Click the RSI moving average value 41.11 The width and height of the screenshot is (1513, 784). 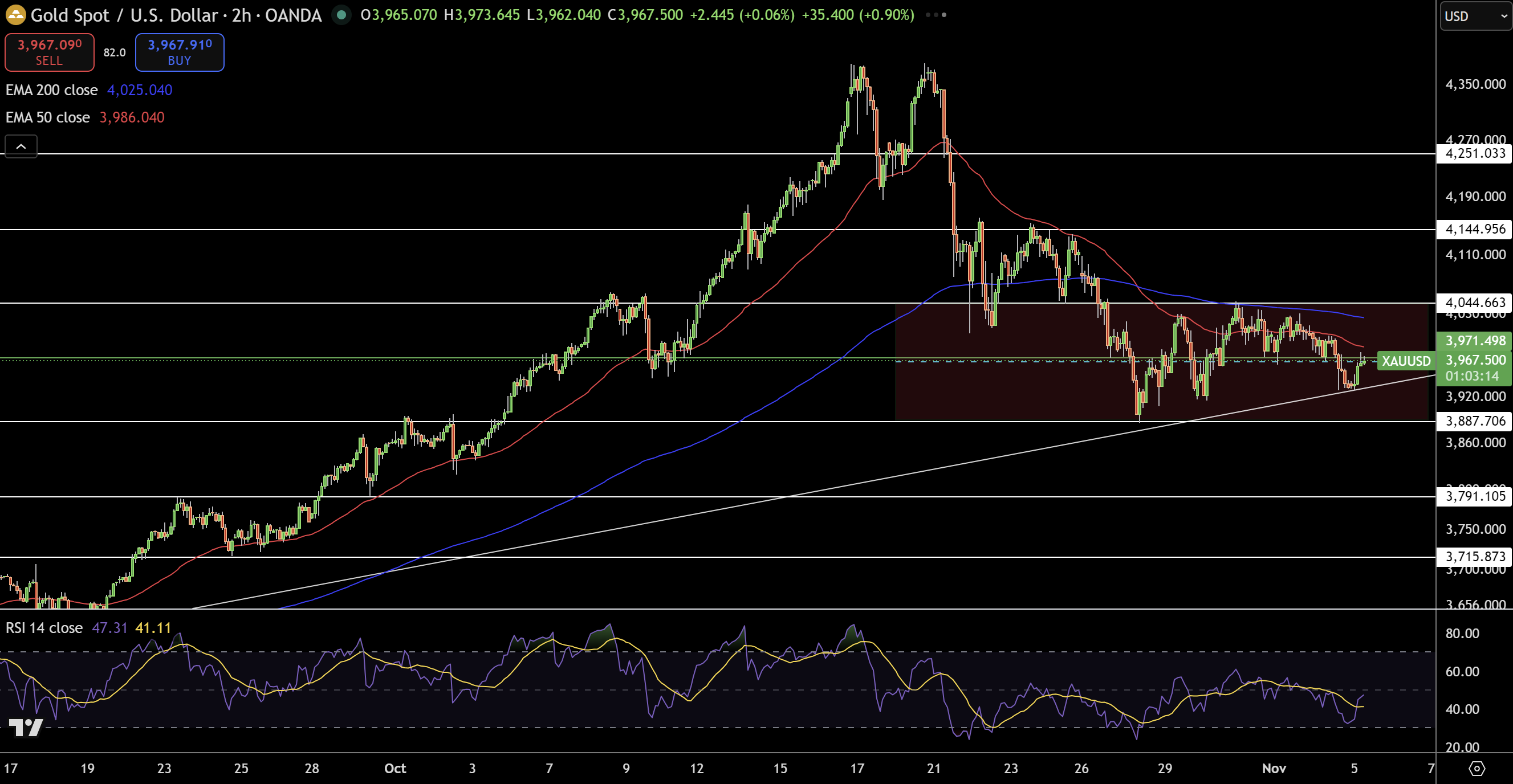(x=153, y=628)
